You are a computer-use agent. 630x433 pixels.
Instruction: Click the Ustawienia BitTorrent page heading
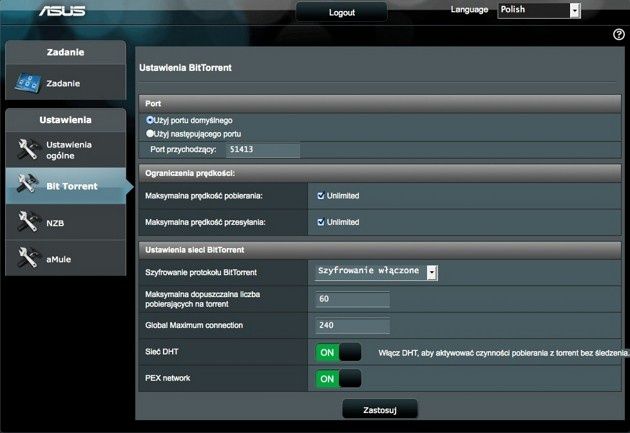[x=185, y=67]
